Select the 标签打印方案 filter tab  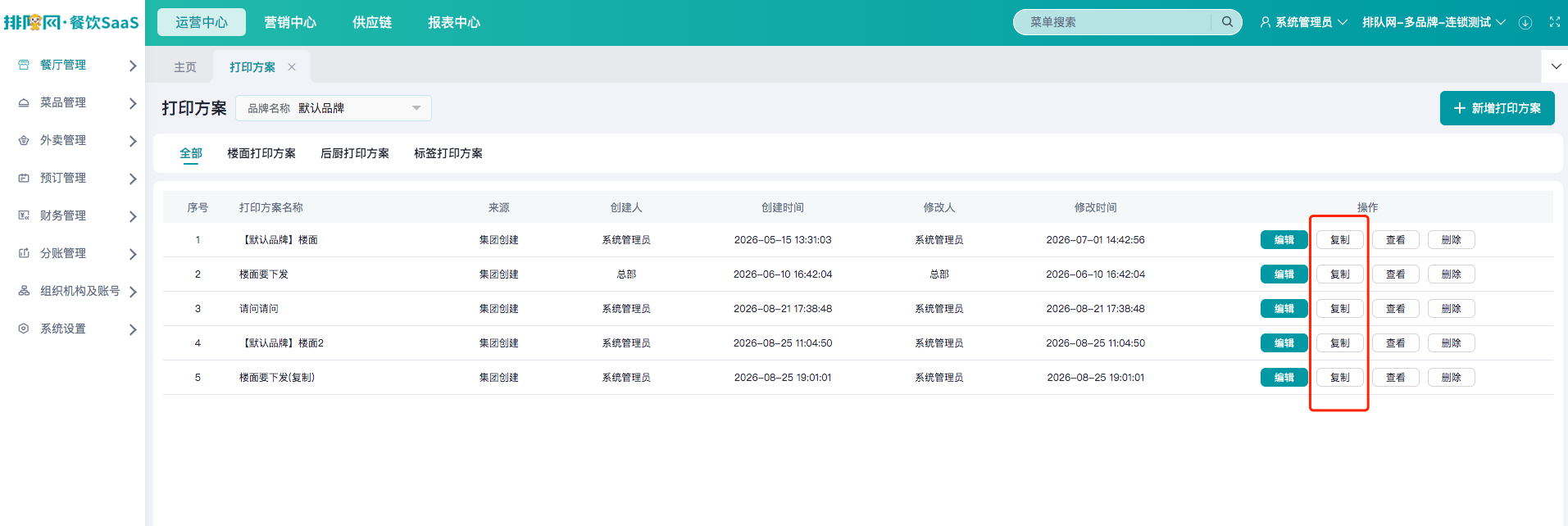(x=448, y=153)
